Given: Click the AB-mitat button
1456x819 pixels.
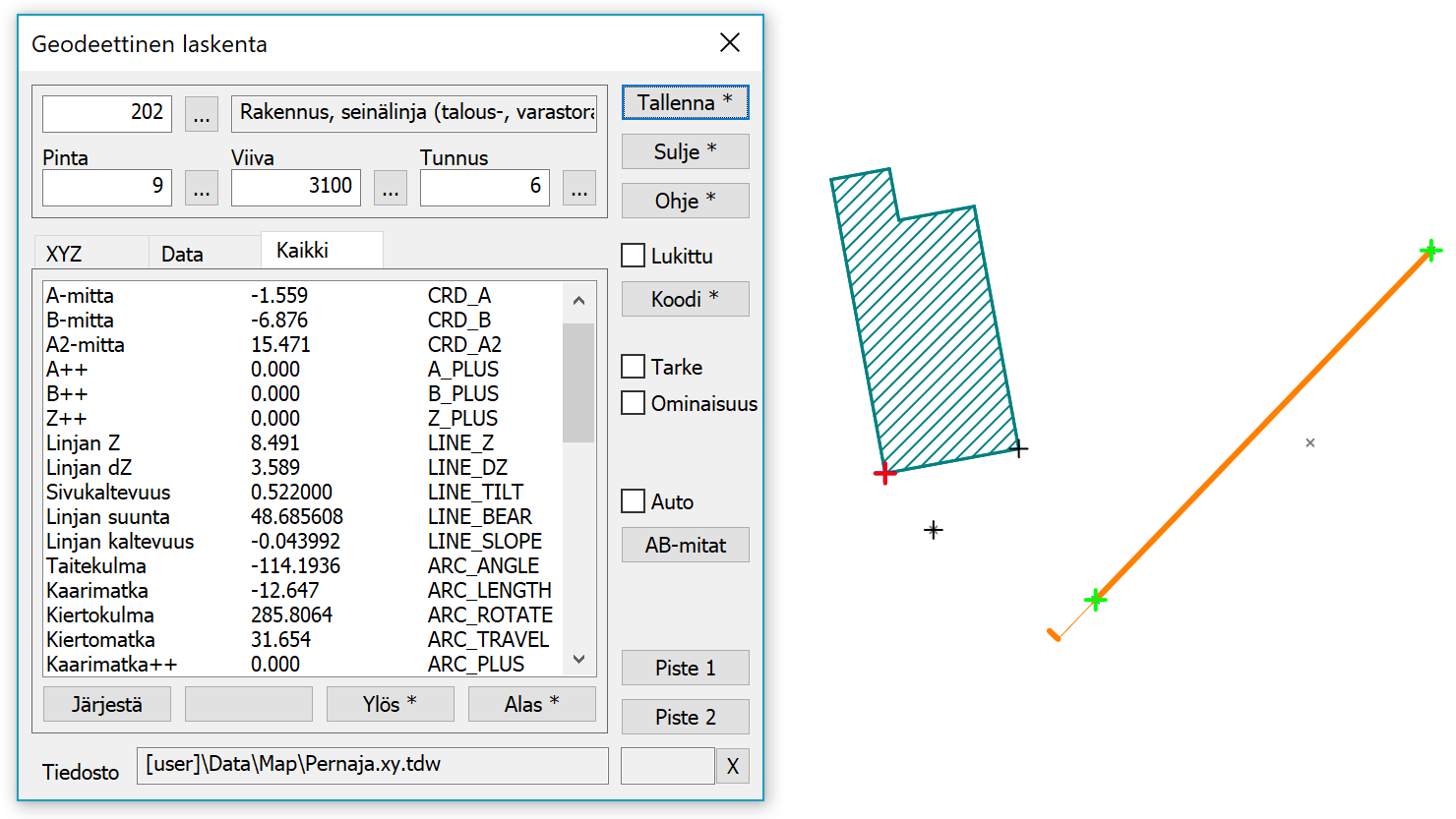Looking at the screenshot, I should pos(686,545).
